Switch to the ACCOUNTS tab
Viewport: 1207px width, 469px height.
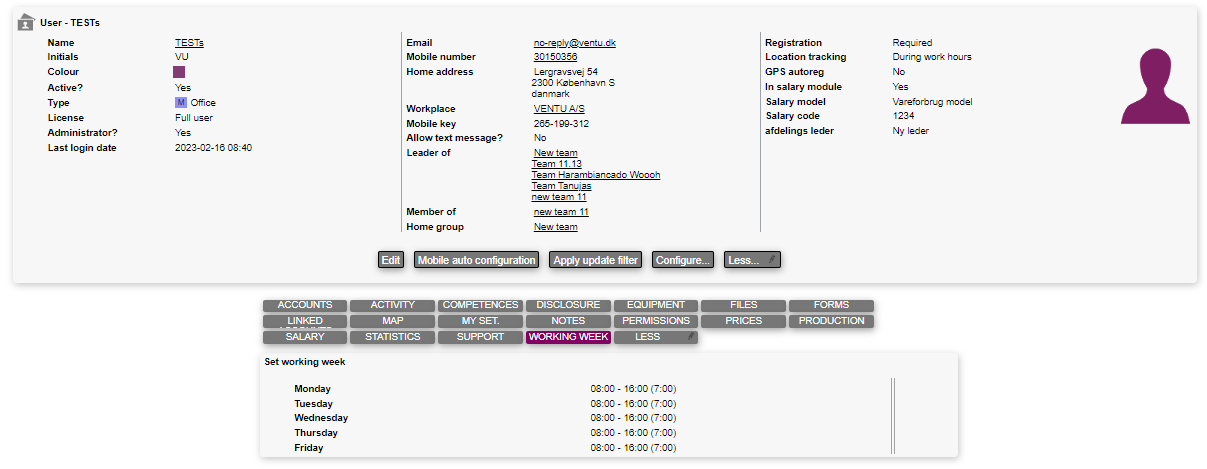click(x=305, y=305)
